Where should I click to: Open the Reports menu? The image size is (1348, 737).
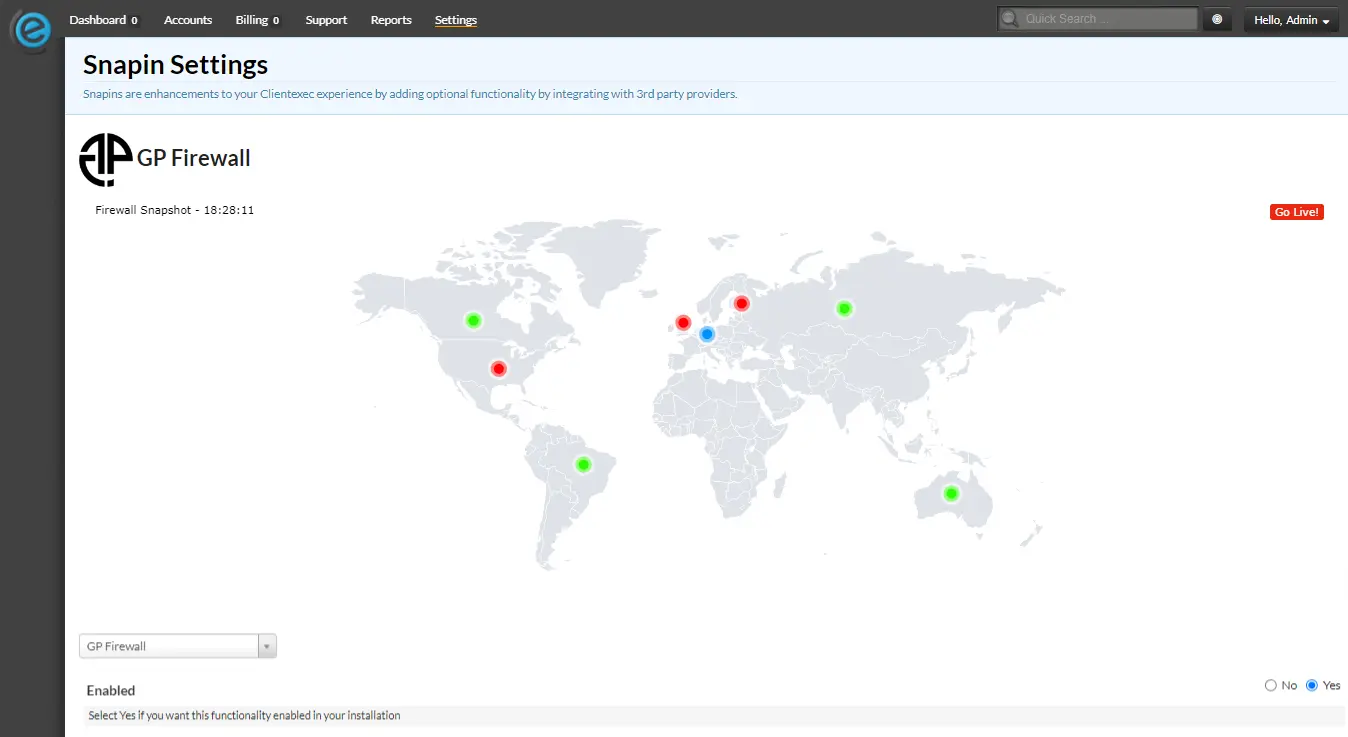tap(391, 20)
